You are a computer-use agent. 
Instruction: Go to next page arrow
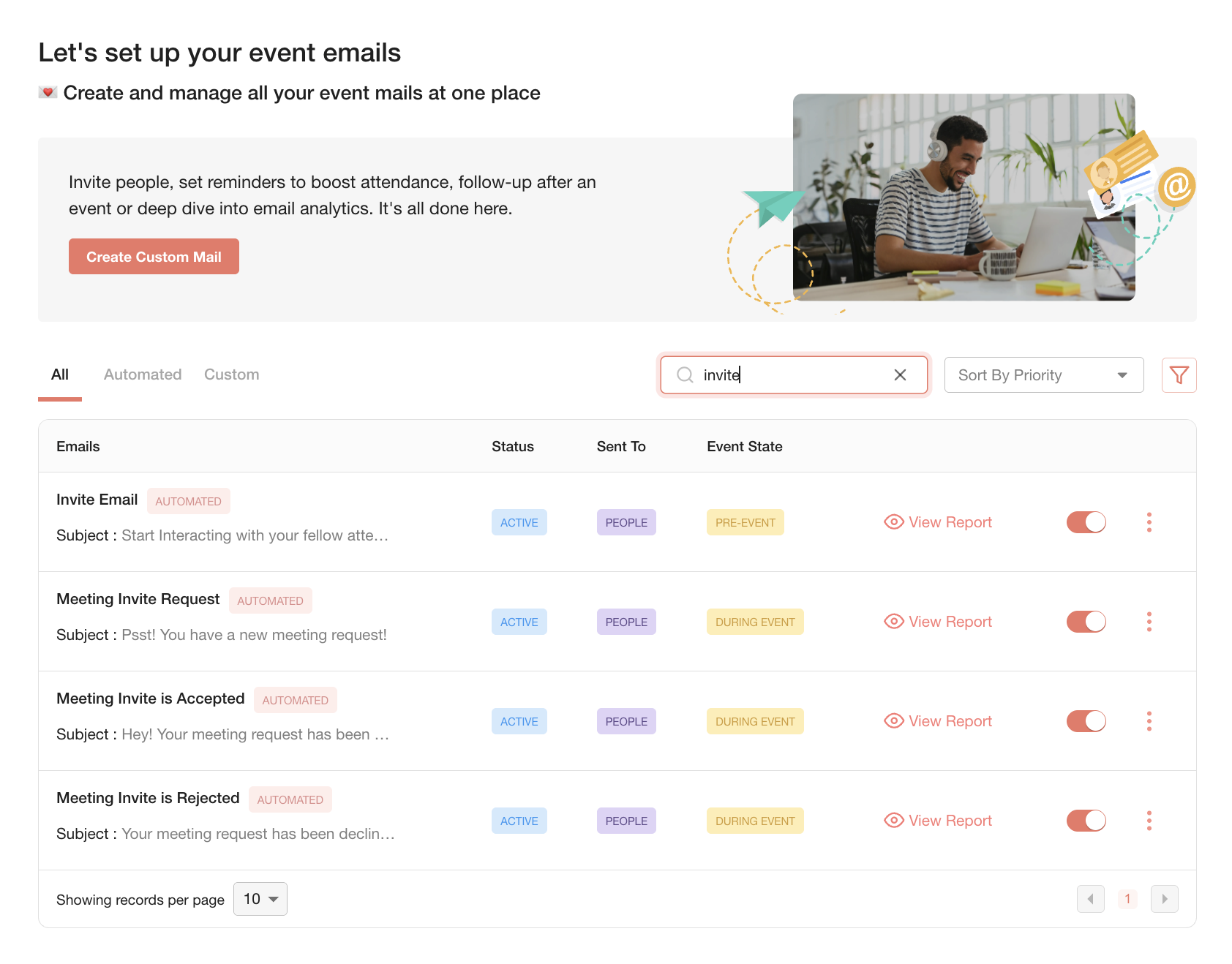point(1164,899)
